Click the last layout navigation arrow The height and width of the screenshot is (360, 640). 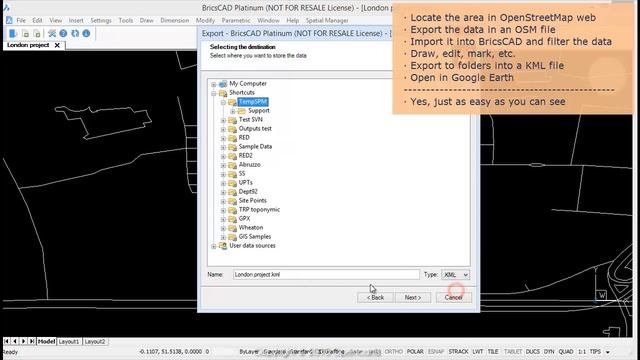click(32, 341)
